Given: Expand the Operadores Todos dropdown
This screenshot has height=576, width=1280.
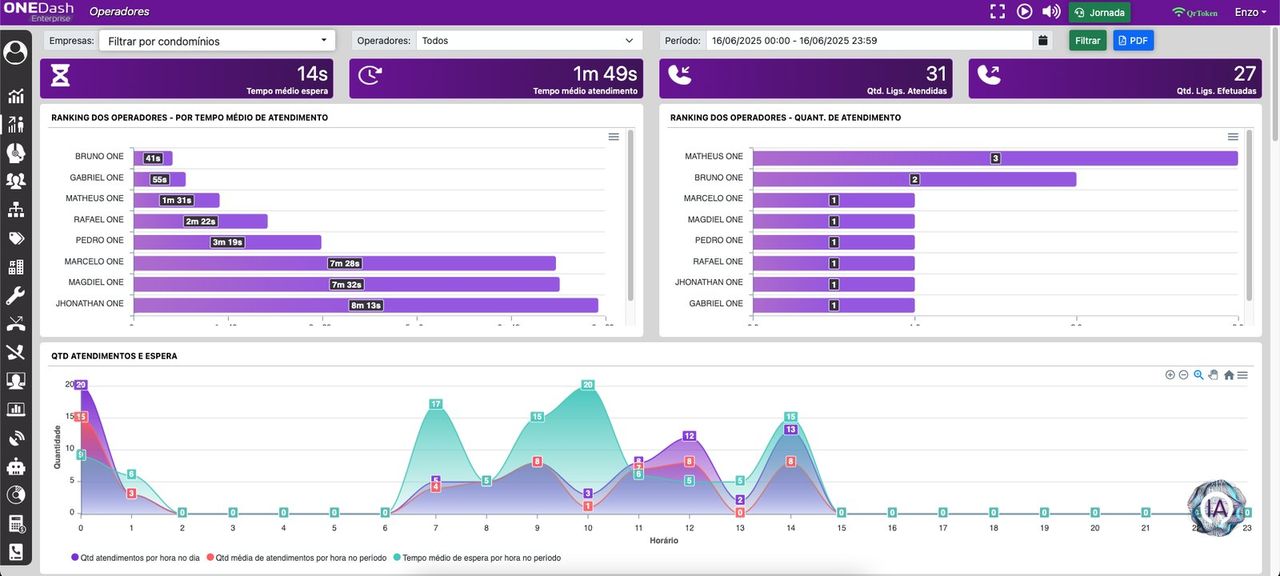Looking at the screenshot, I should coord(529,41).
